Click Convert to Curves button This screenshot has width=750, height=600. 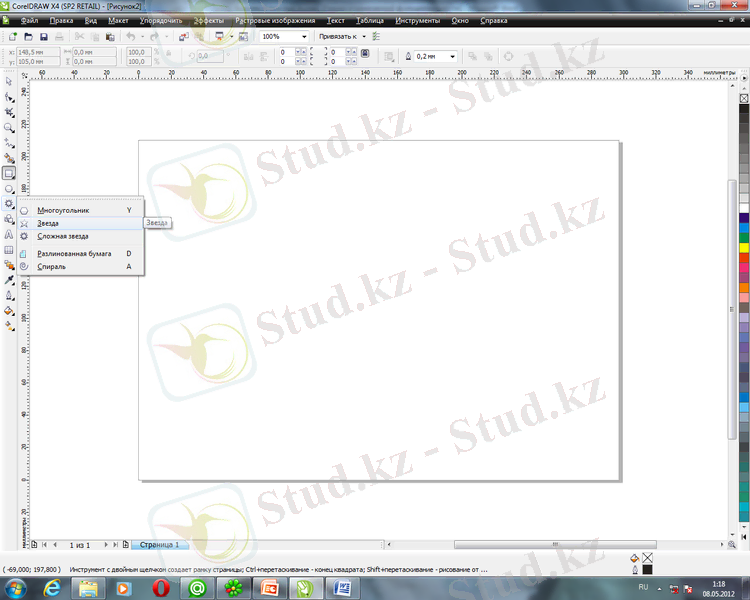coord(508,56)
